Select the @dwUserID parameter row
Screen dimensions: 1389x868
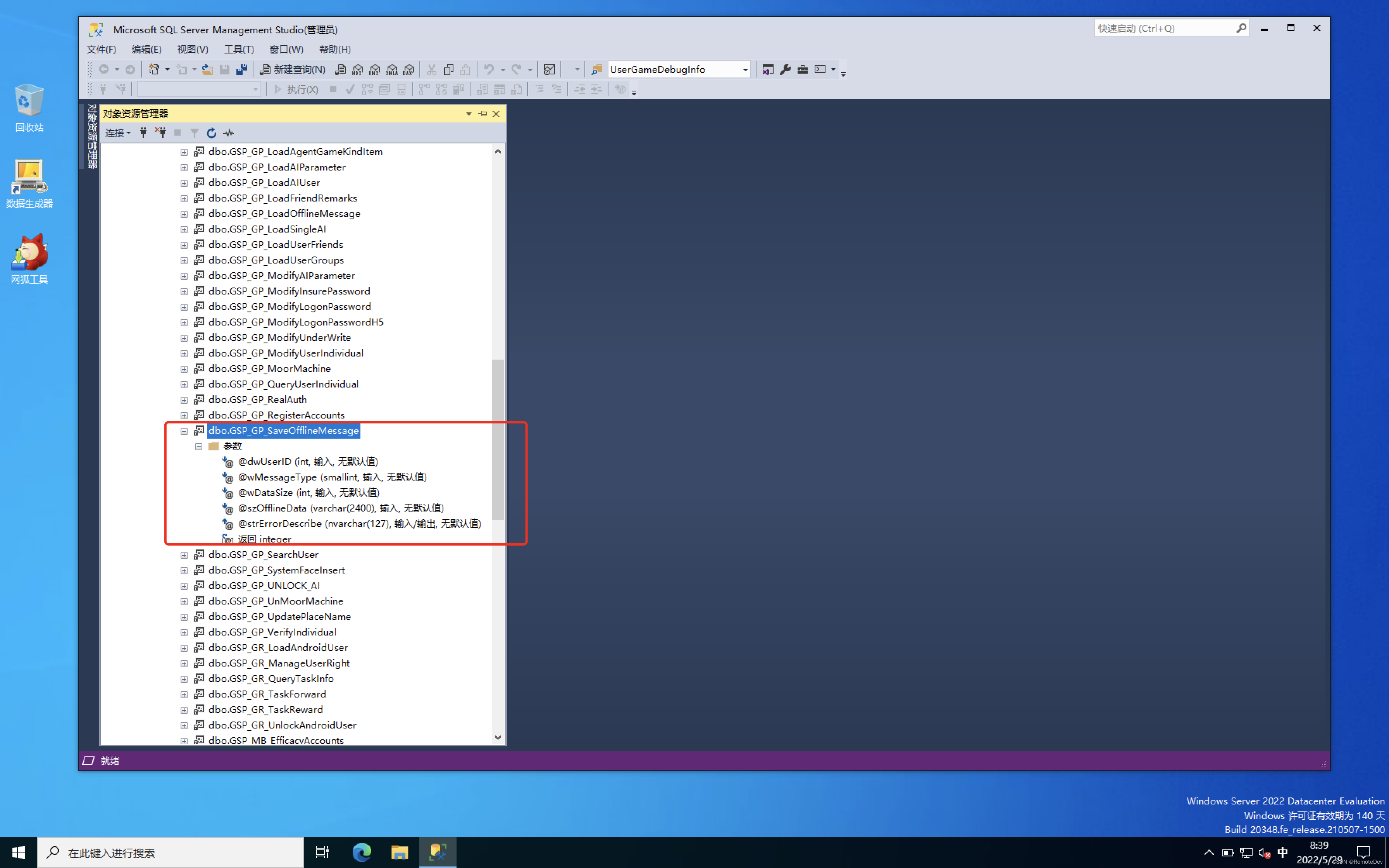tap(300, 462)
